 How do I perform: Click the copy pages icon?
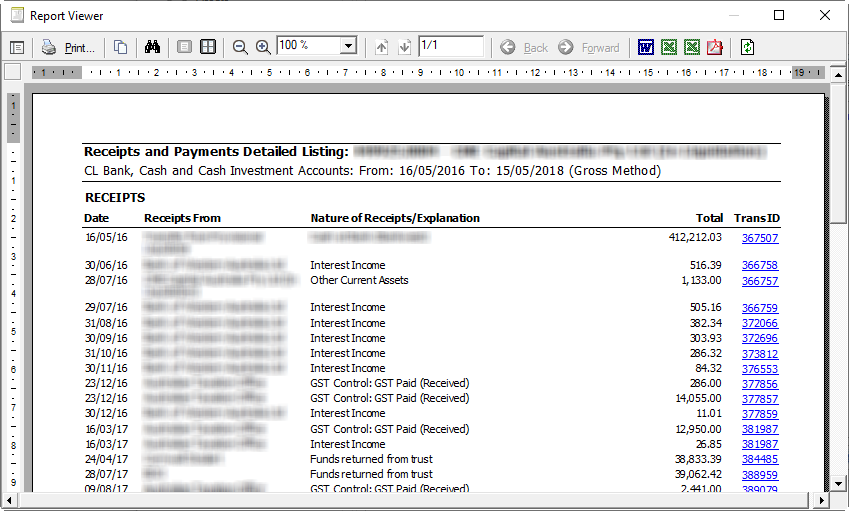(120, 47)
